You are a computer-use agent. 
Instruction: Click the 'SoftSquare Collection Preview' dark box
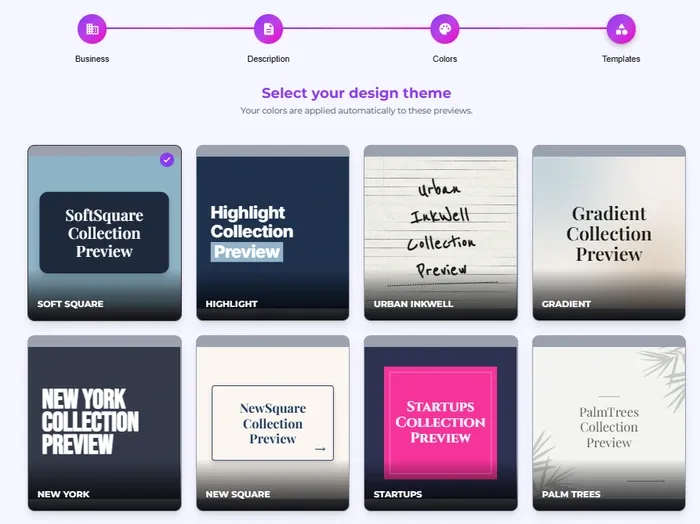(104, 233)
